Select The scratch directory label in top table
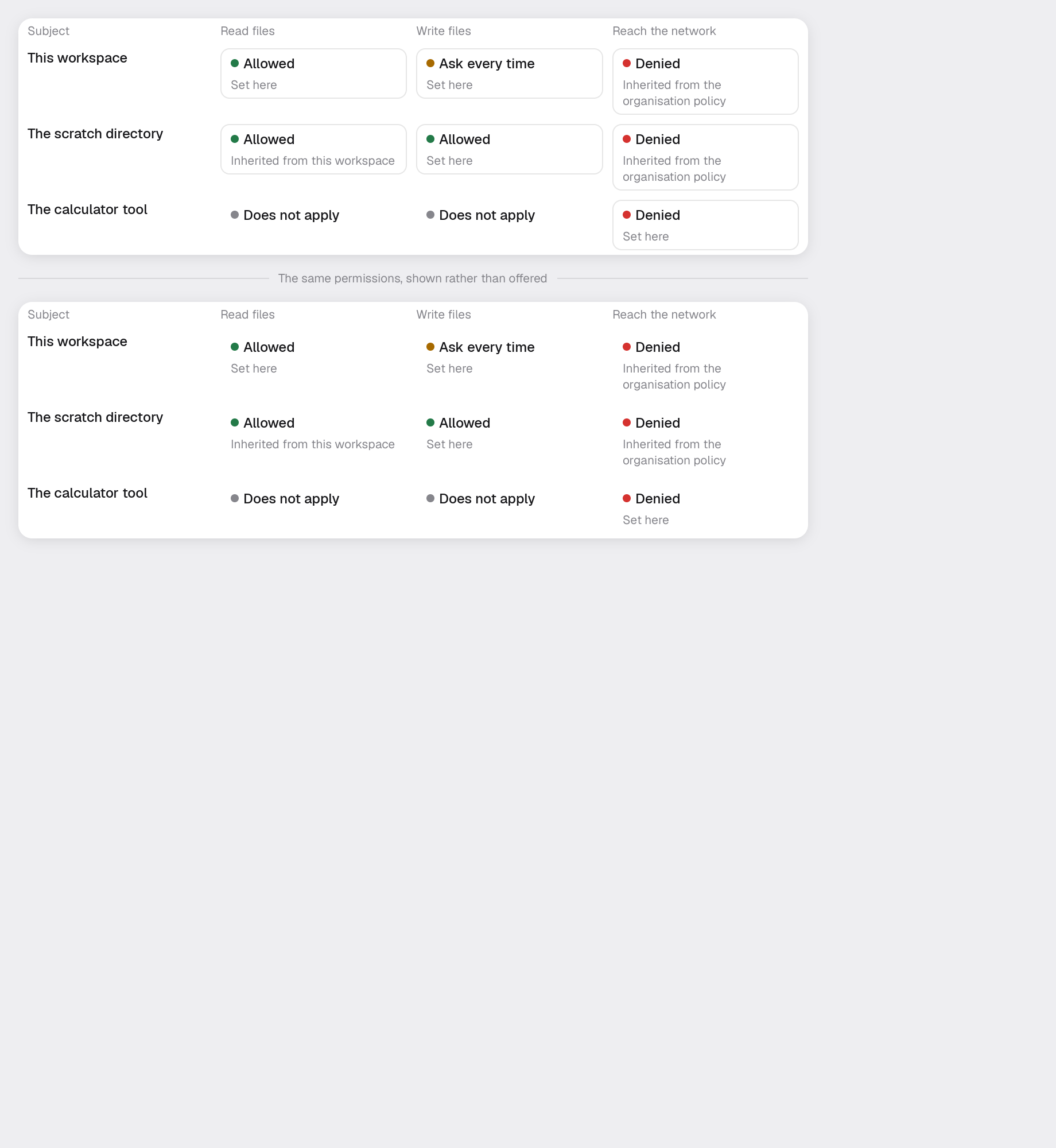 (95, 134)
